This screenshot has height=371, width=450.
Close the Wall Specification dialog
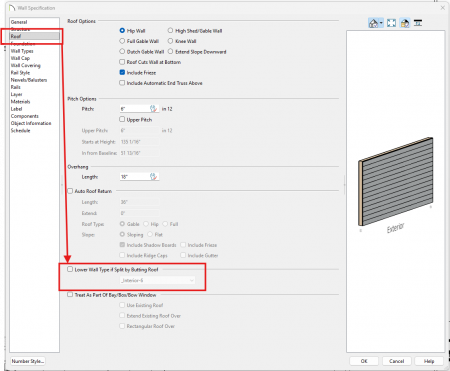pyautogui.click(x=443, y=8)
